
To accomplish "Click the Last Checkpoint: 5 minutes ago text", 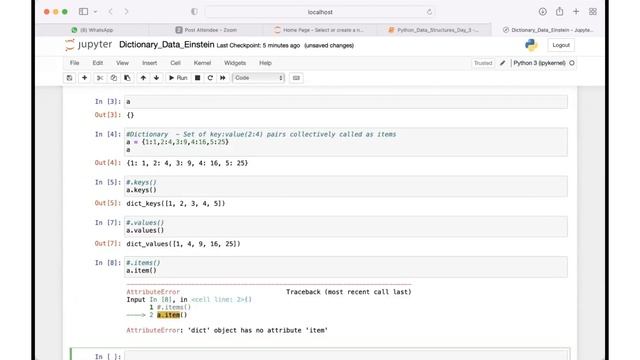I will (x=258, y=46).
